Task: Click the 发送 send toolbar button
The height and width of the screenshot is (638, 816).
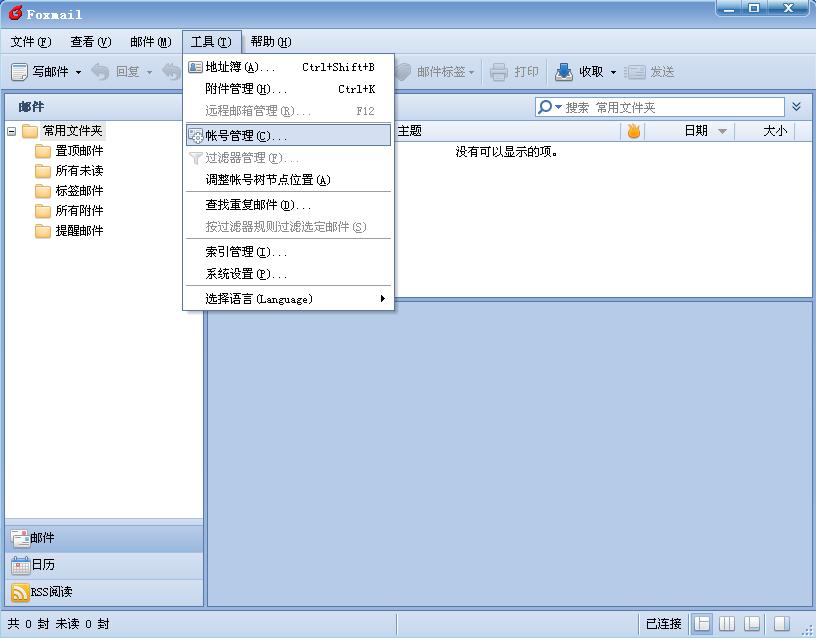Action: pyautogui.click(x=649, y=72)
